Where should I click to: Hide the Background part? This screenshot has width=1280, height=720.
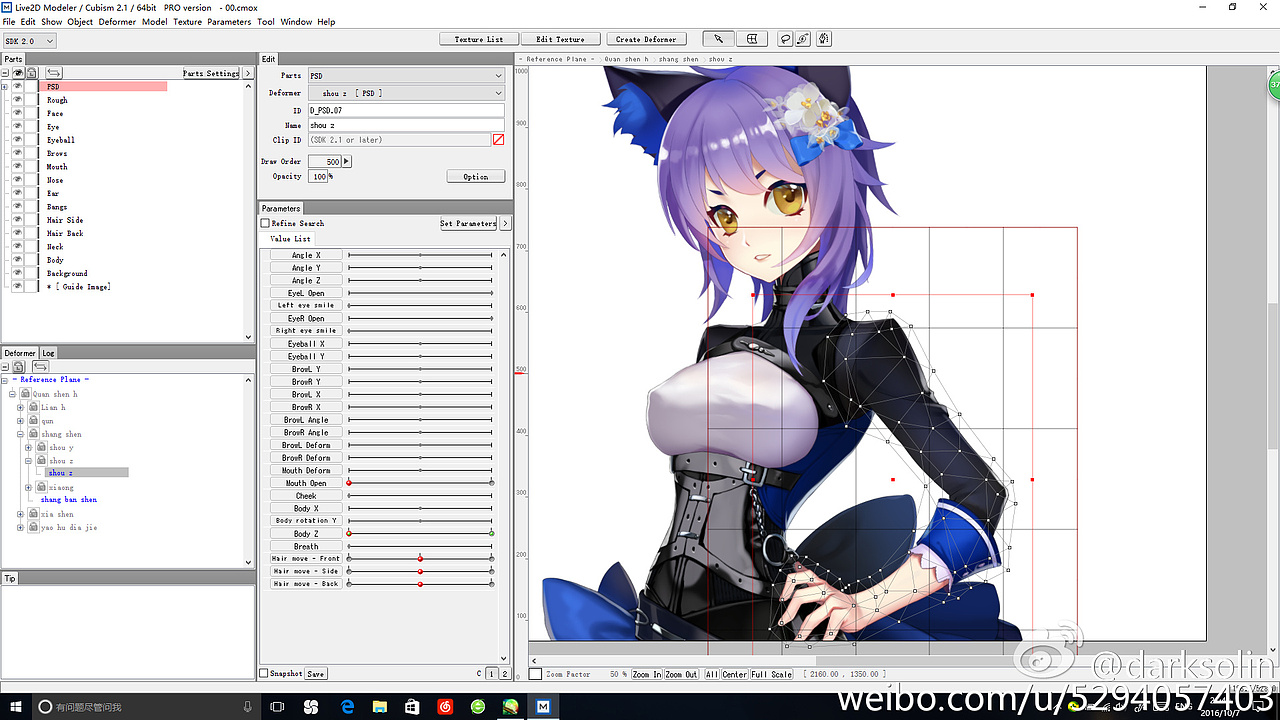click(18, 273)
